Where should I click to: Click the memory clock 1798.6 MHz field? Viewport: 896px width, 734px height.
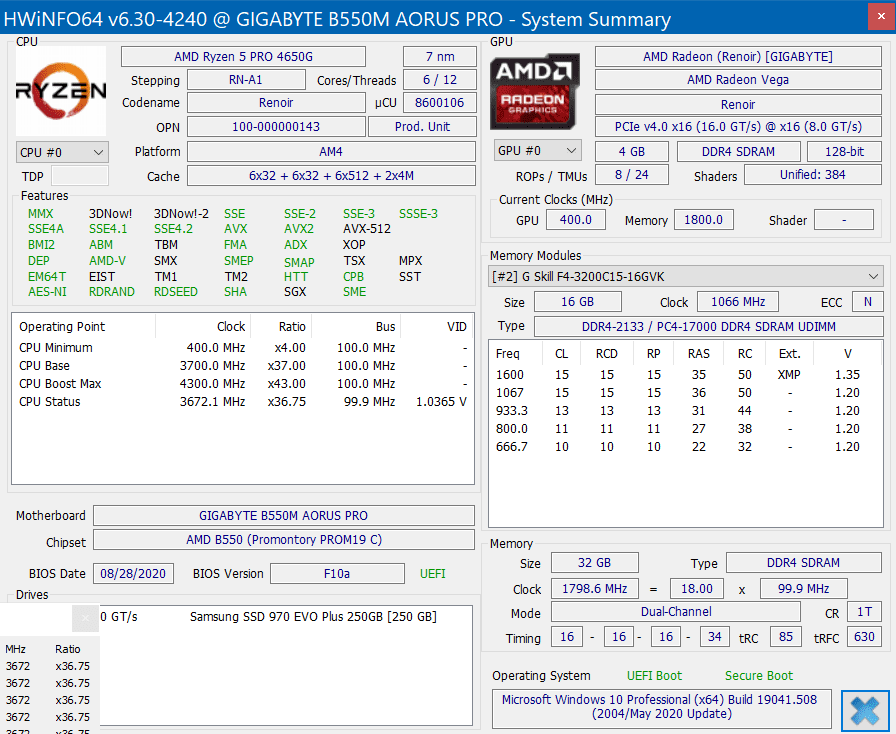tap(594, 588)
